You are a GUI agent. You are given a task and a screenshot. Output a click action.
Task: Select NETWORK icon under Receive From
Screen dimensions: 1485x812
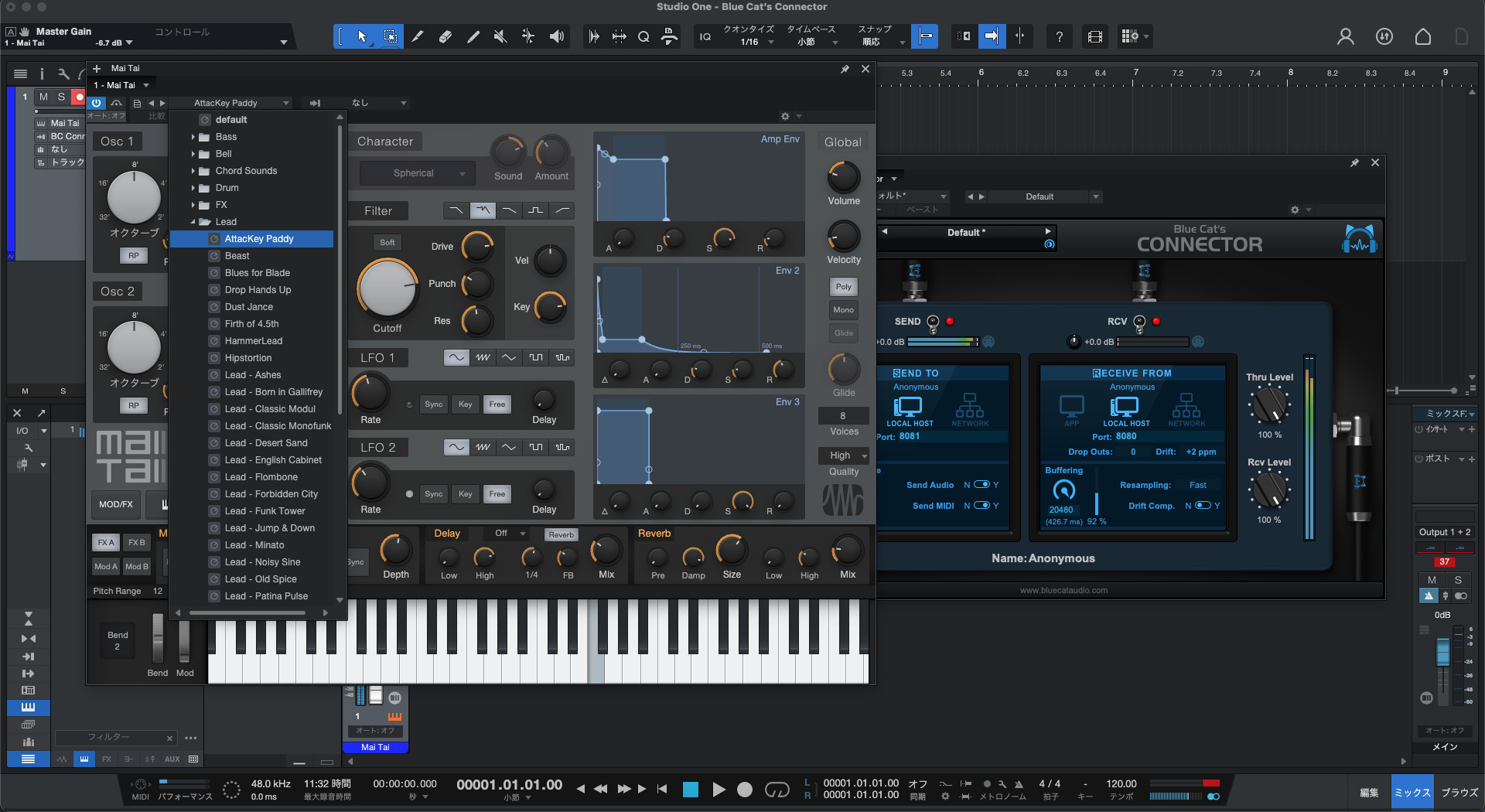(1186, 411)
